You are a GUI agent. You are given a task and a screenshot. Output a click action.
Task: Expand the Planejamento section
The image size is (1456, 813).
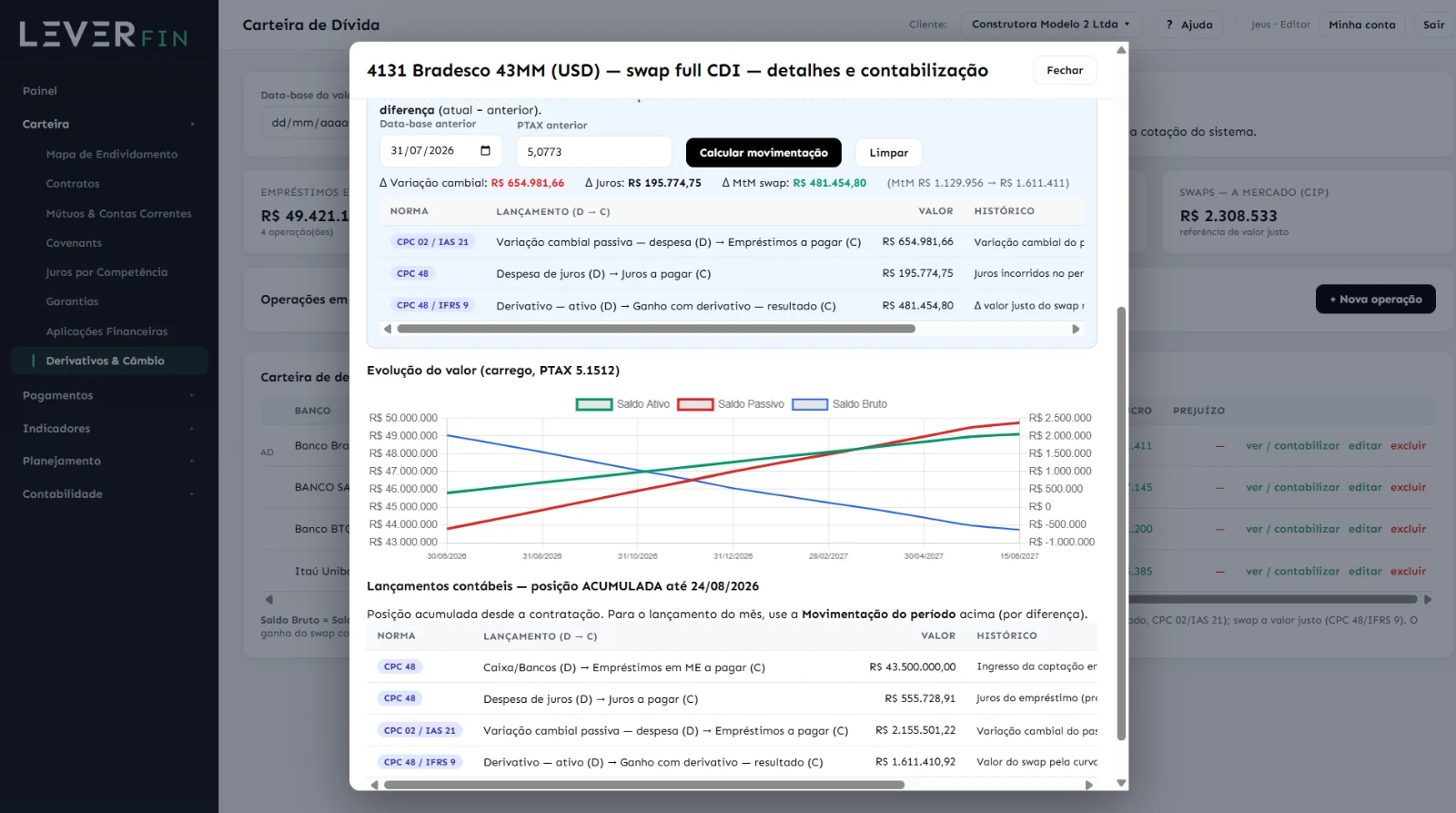pos(109,461)
